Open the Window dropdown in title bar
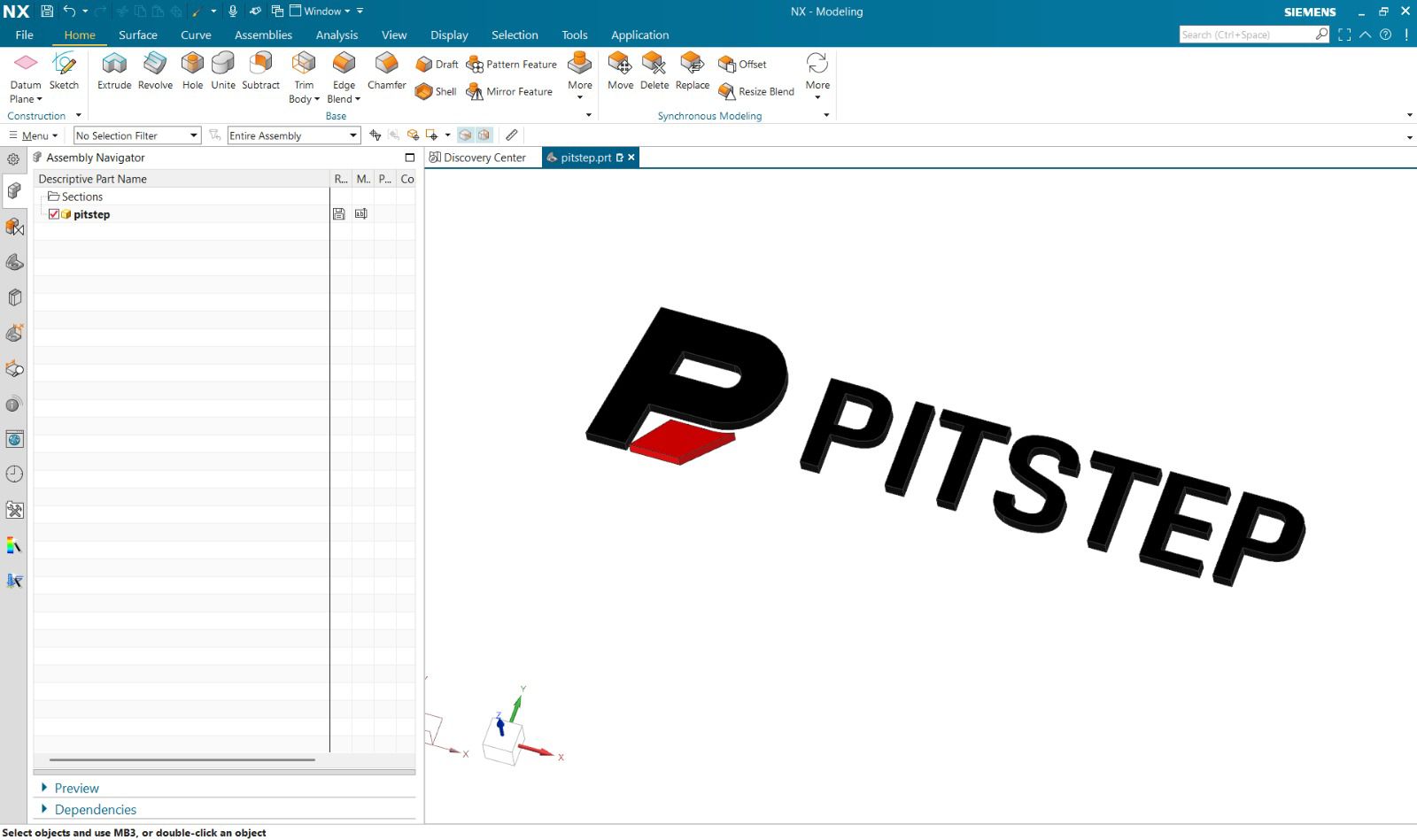 coord(321,11)
